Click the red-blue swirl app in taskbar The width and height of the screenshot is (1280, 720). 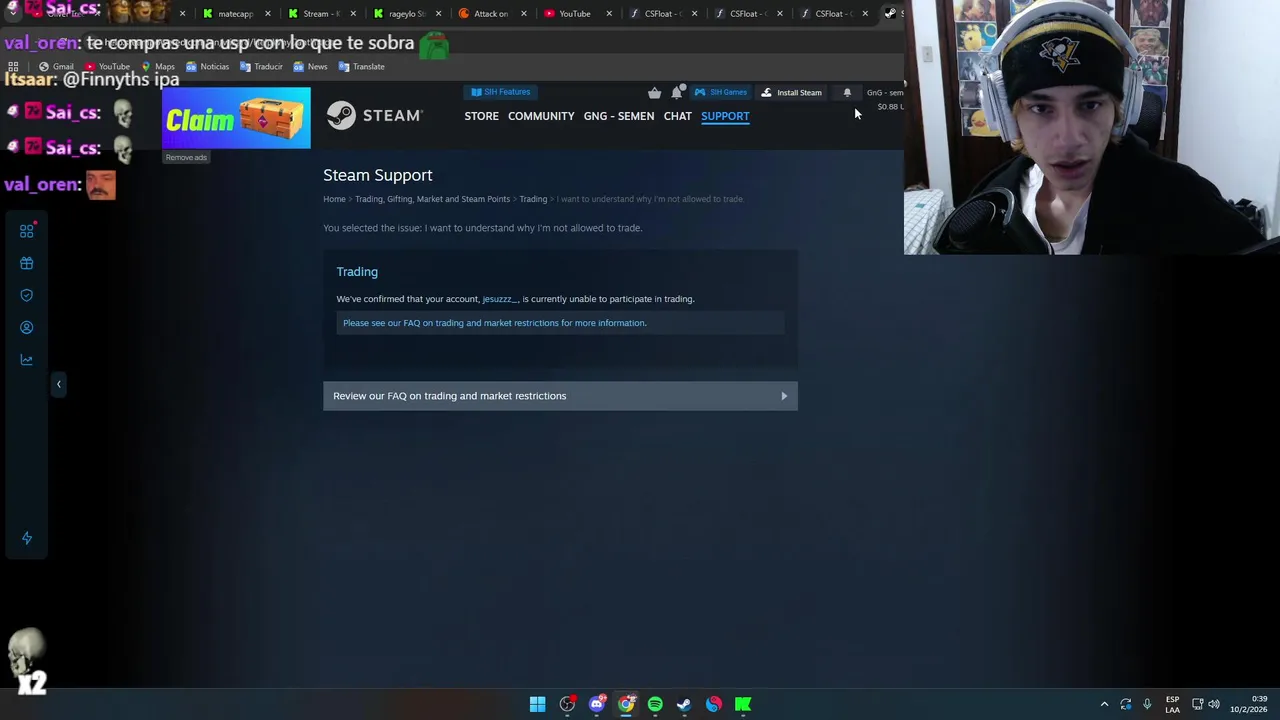714,704
